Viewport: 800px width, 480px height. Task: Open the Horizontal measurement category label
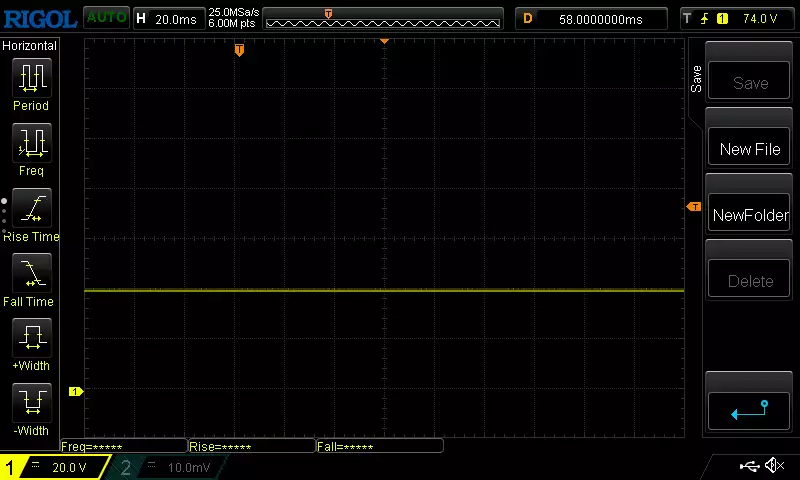click(x=30, y=45)
